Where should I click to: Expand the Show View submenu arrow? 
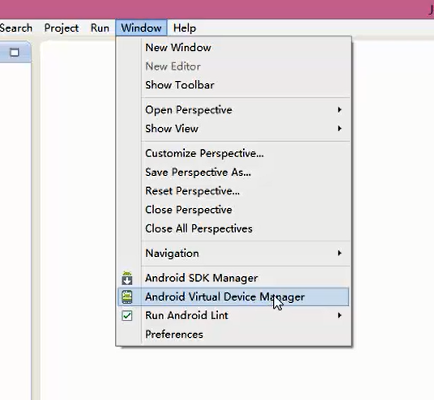click(339, 128)
